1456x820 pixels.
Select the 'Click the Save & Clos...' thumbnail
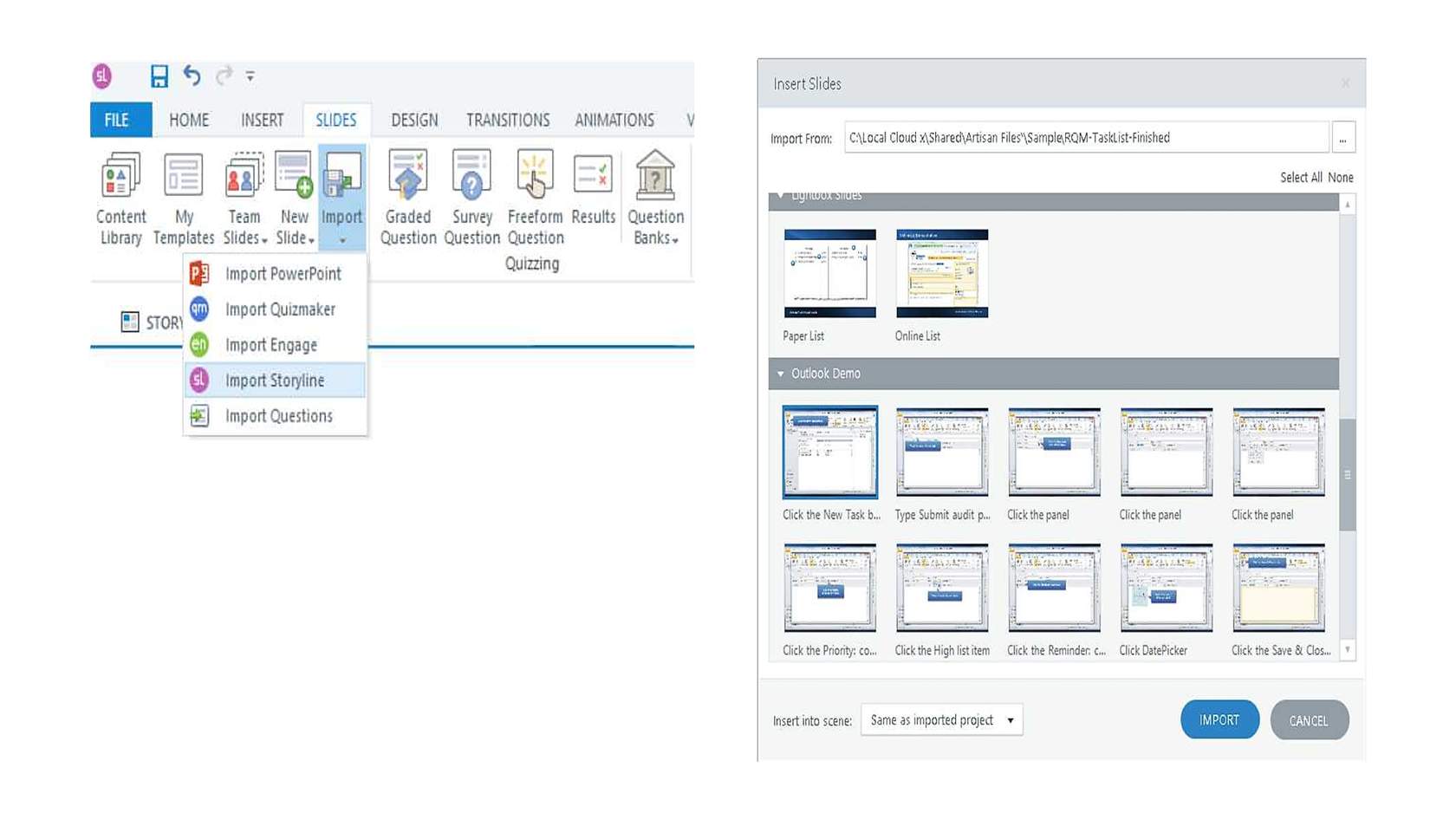coord(1278,588)
